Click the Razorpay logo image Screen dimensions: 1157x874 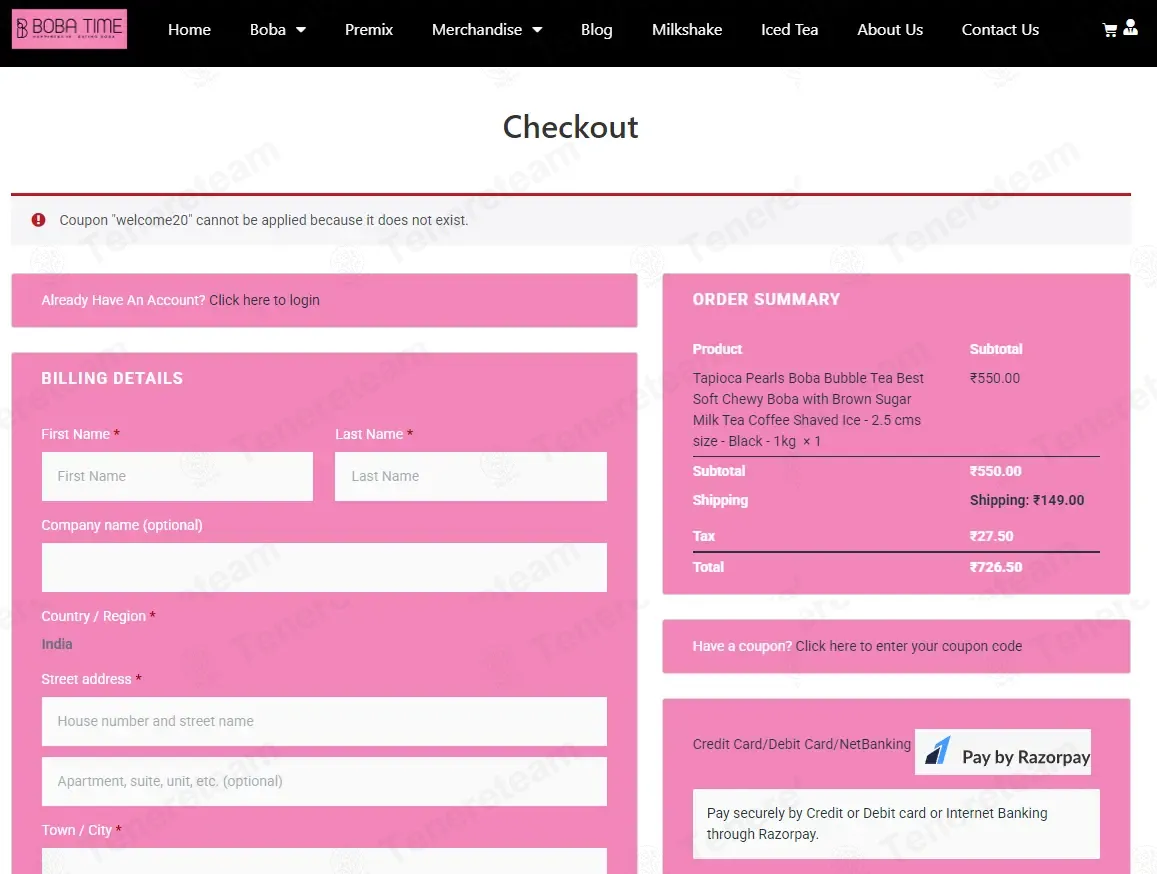[x=1003, y=752]
